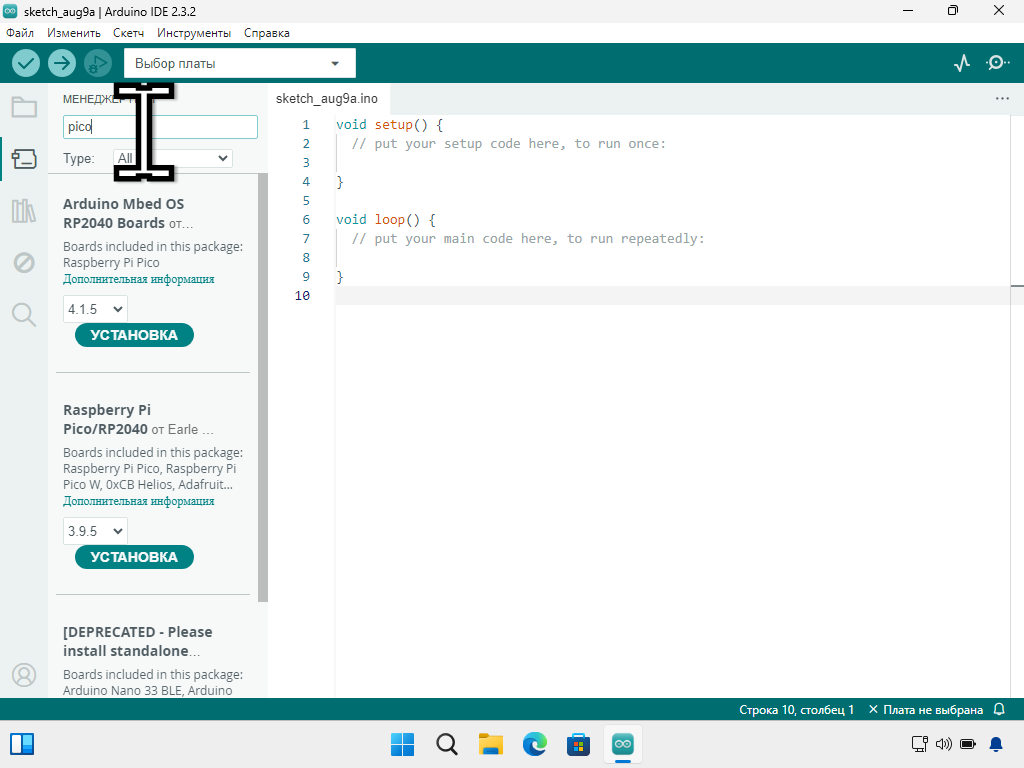
Task: Select the sketch_aug9a.ino tab
Action: (327, 99)
